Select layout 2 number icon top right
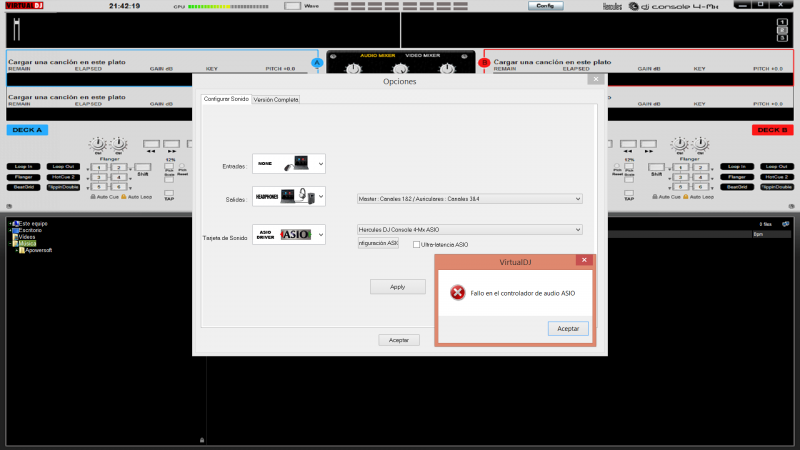Image resolution: width=800 pixels, height=450 pixels. point(782,30)
